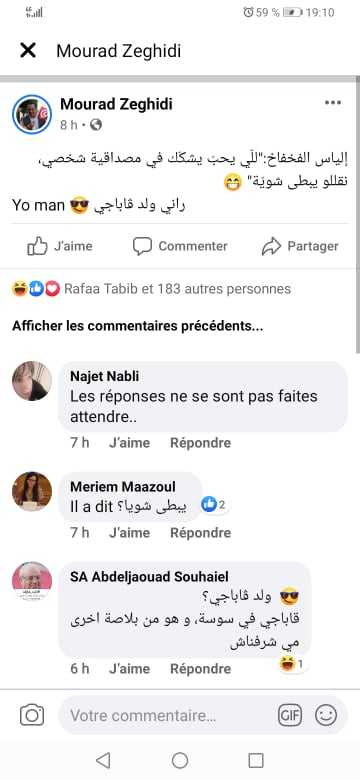Screen dimensions: 360x780
Task: Focus the Votre commentaire input field
Action: point(169,716)
